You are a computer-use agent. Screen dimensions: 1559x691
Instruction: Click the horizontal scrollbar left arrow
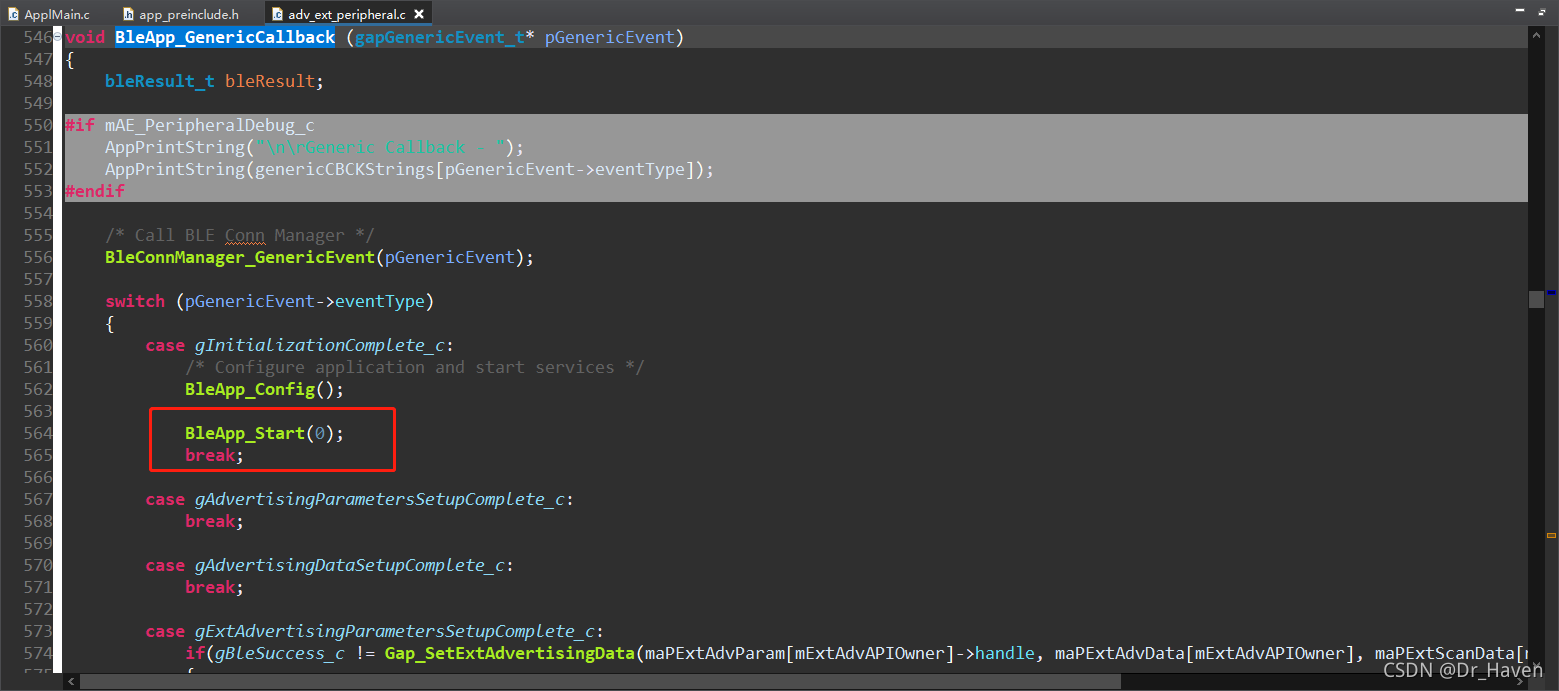tap(70, 681)
